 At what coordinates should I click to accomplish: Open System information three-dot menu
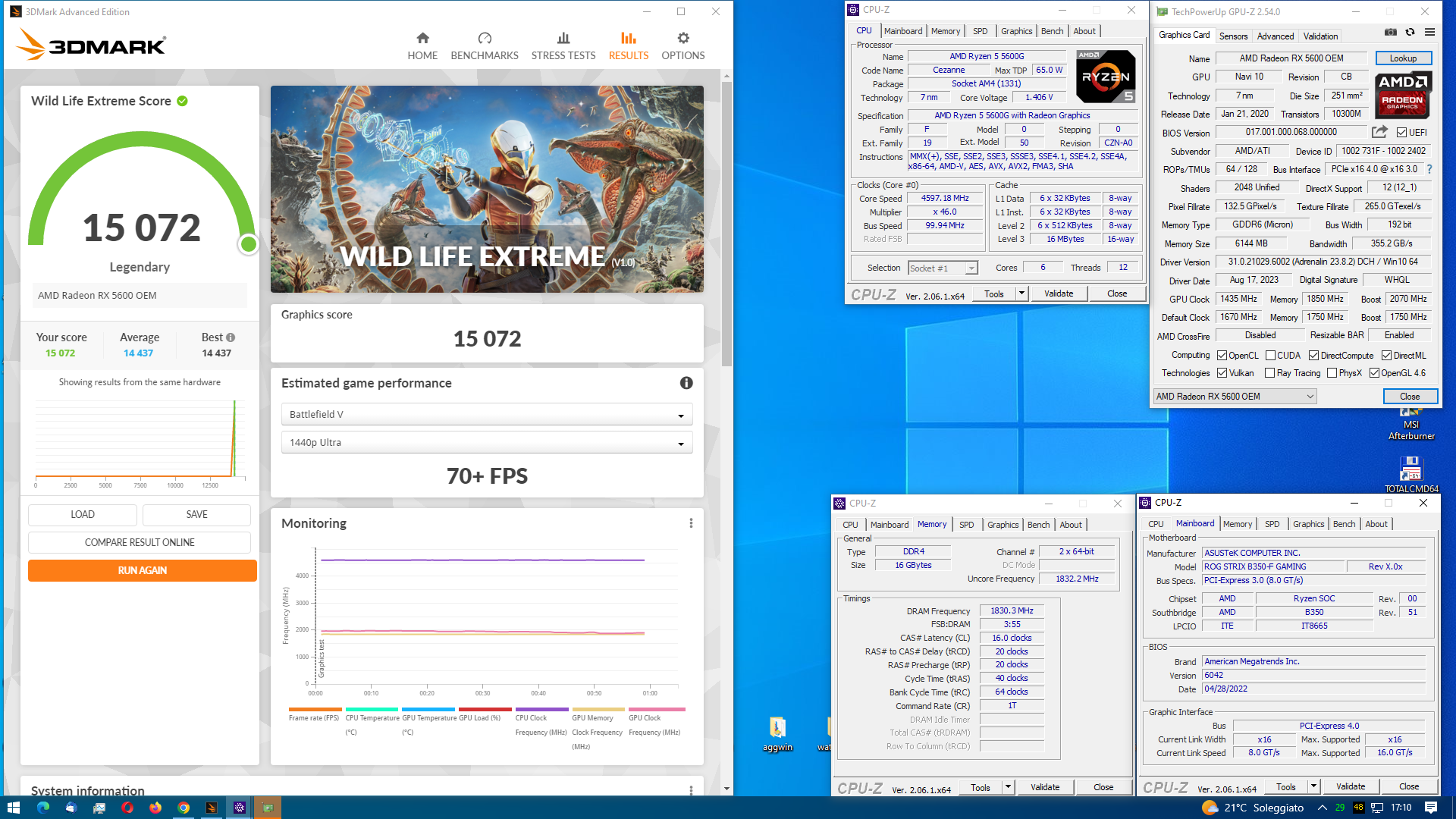pos(691,790)
